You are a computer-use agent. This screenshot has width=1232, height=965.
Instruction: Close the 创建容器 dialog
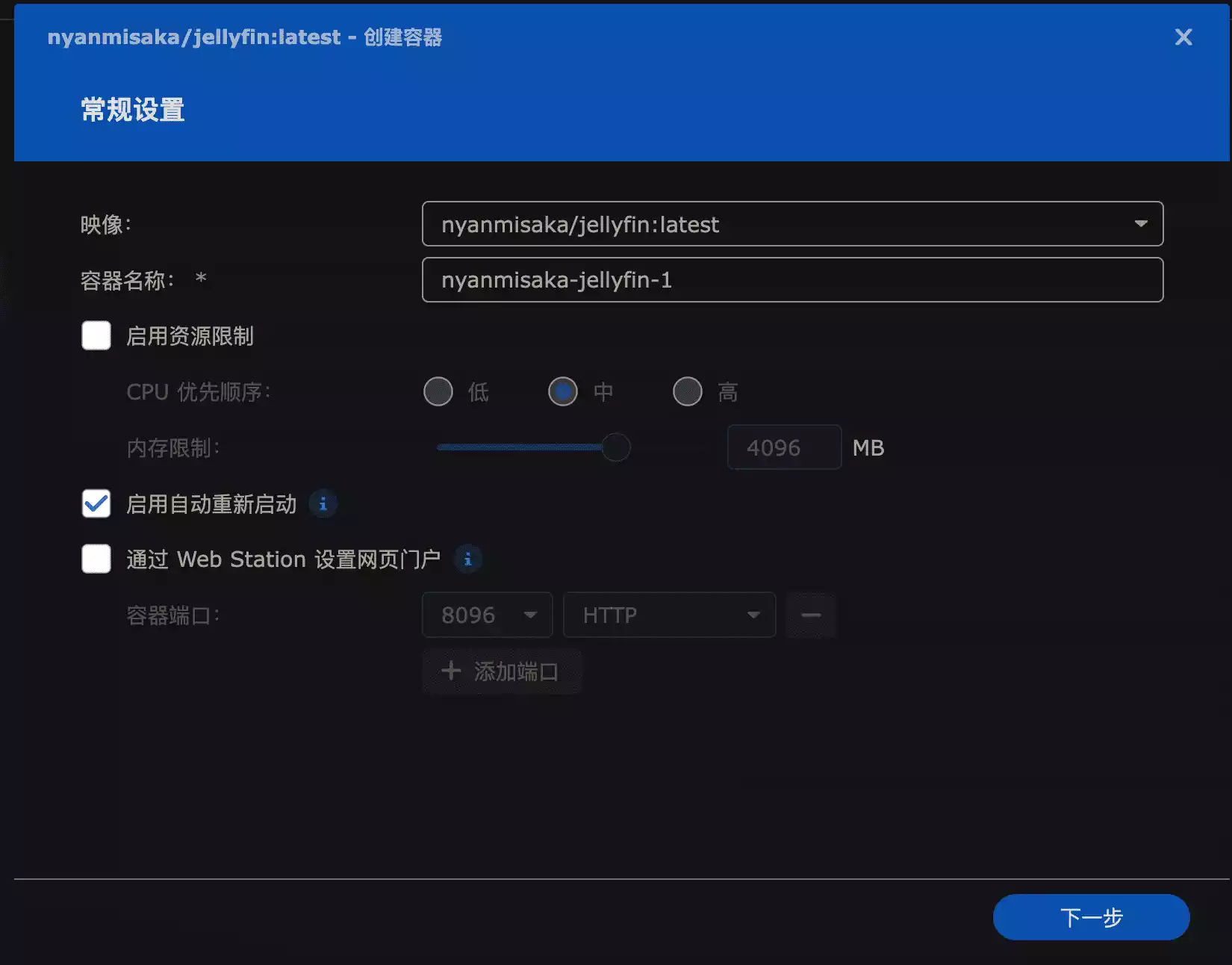[x=1183, y=37]
